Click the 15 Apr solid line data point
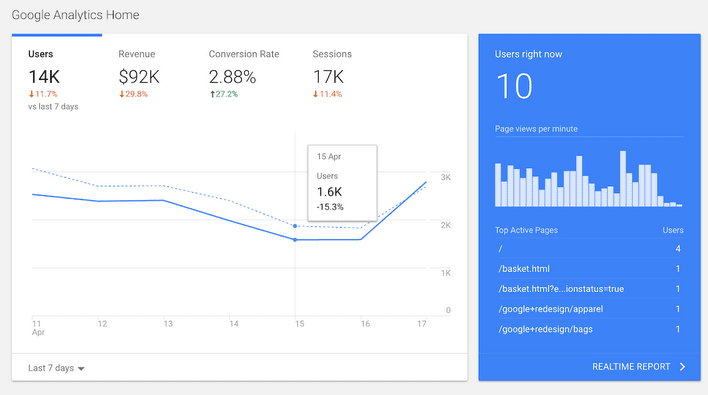This screenshot has width=708, height=395. coord(295,240)
